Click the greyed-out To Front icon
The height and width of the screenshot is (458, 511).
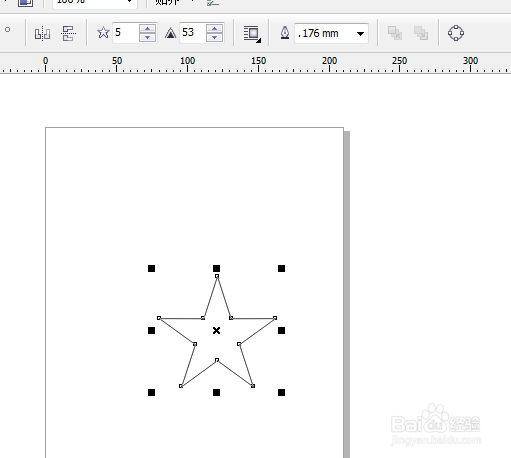point(395,33)
